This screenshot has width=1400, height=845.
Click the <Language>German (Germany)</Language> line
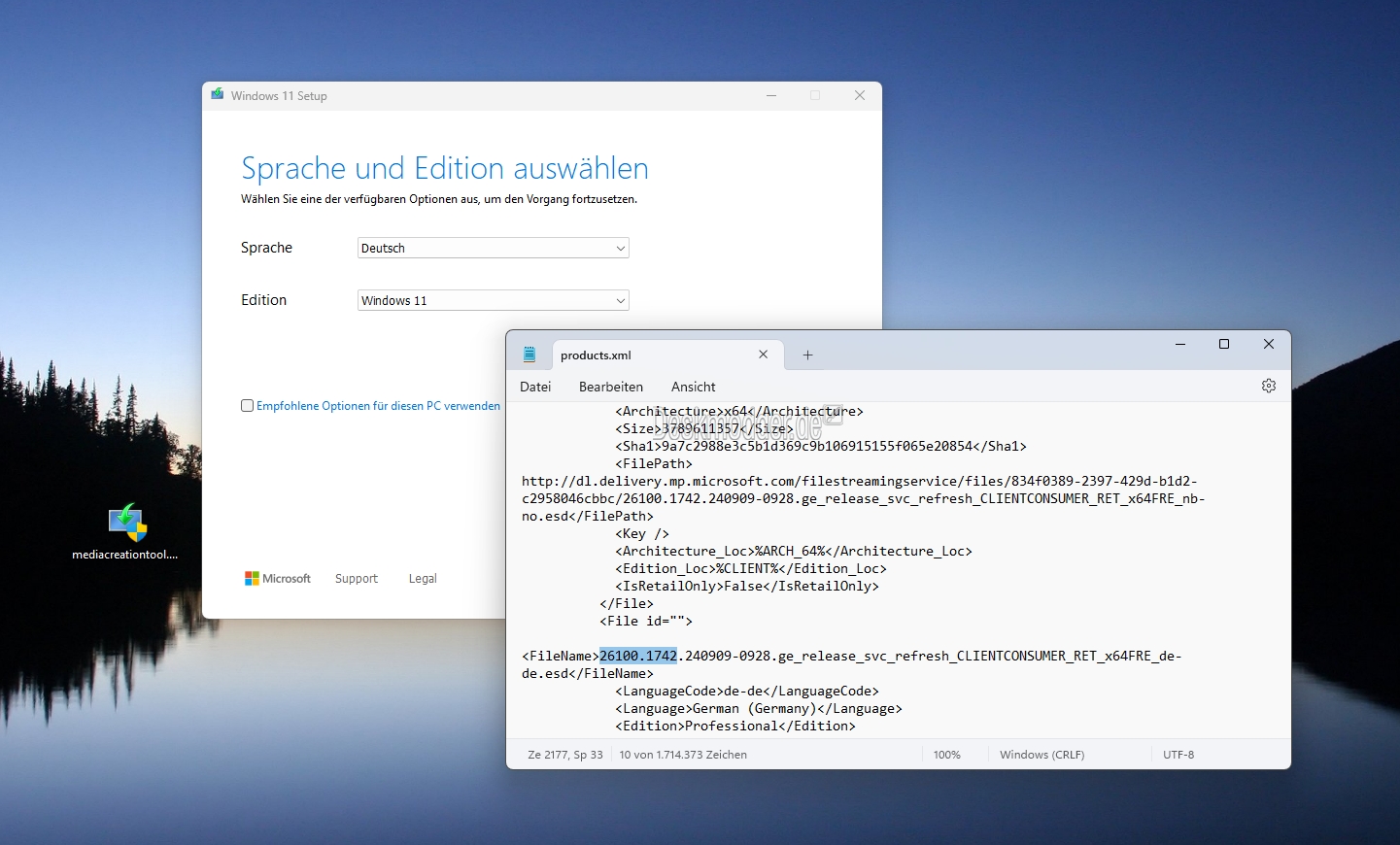(759, 708)
